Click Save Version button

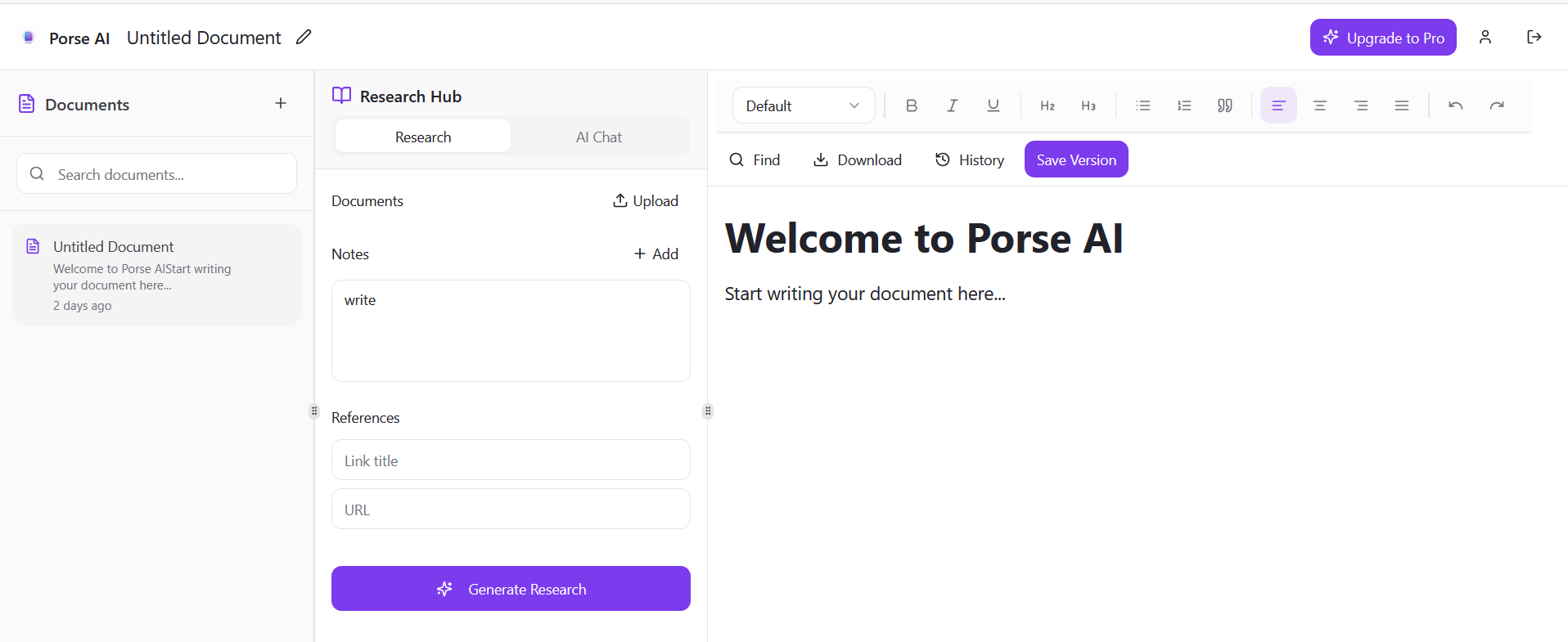tap(1076, 159)
